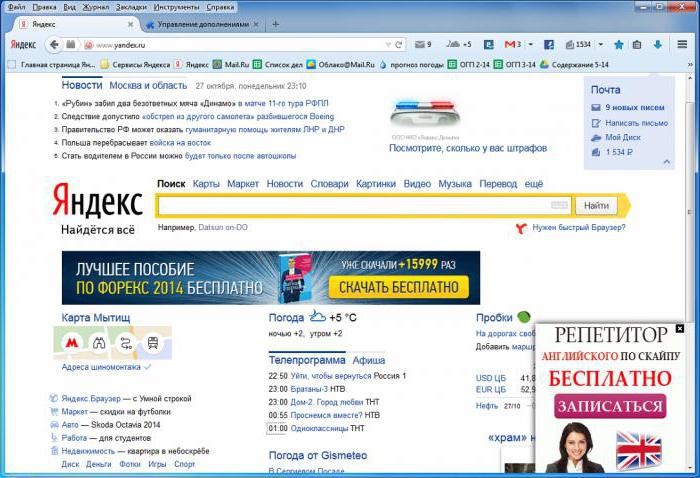The height and width of the screenshot is (478, 700).
Task: Open the Firefox hamburger menu
Action: click(682, 44)
